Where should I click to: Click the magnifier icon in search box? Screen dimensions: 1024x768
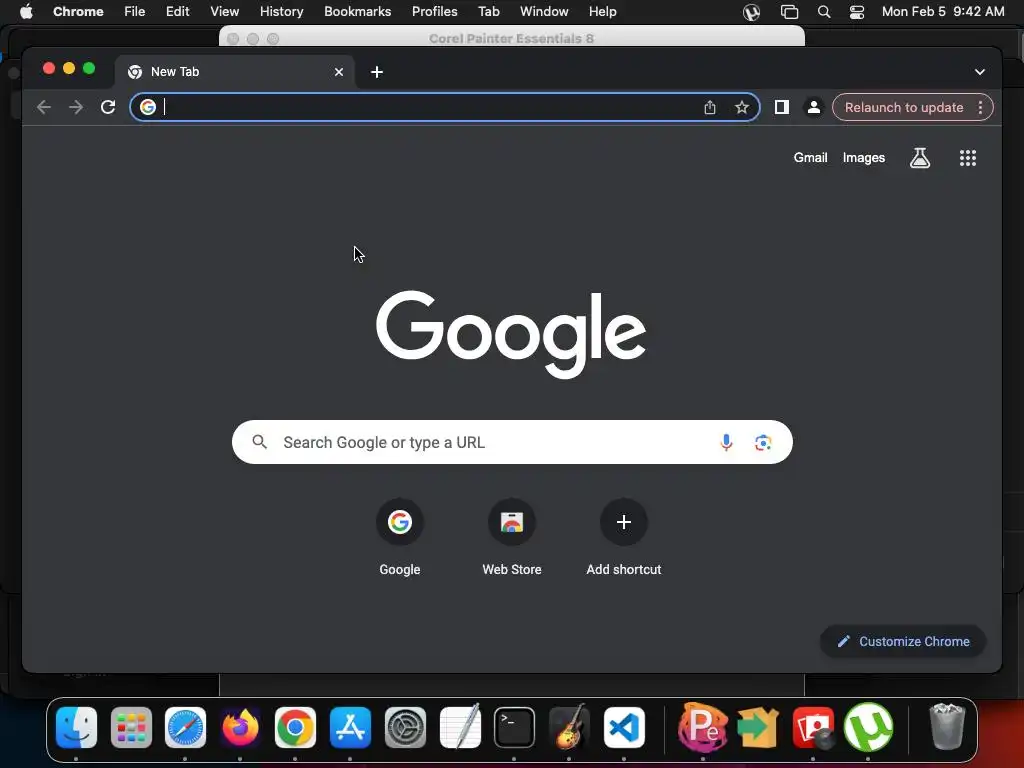(259, 442)
